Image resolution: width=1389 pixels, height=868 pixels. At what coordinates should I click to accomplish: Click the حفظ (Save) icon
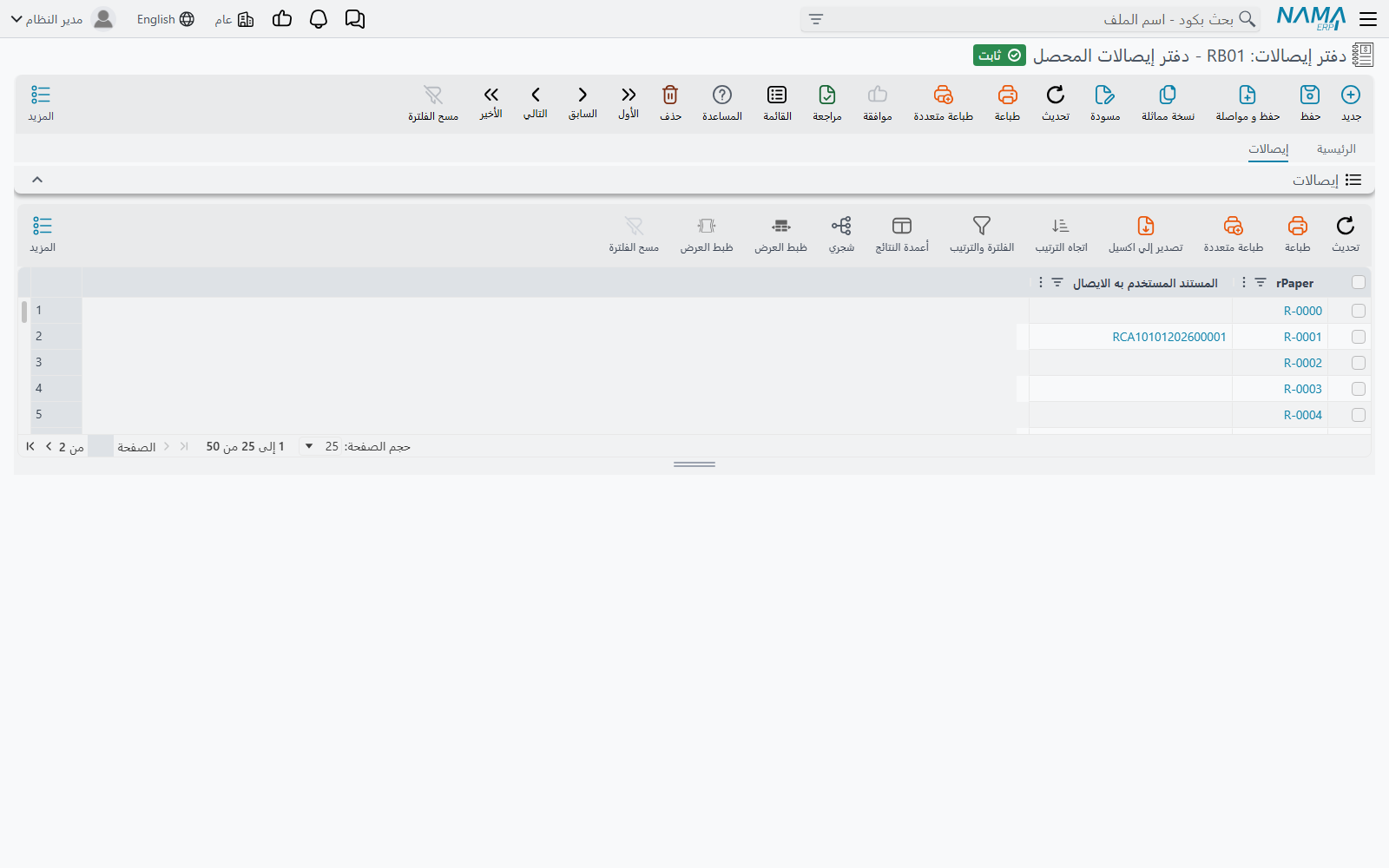tap(1310, 95)
